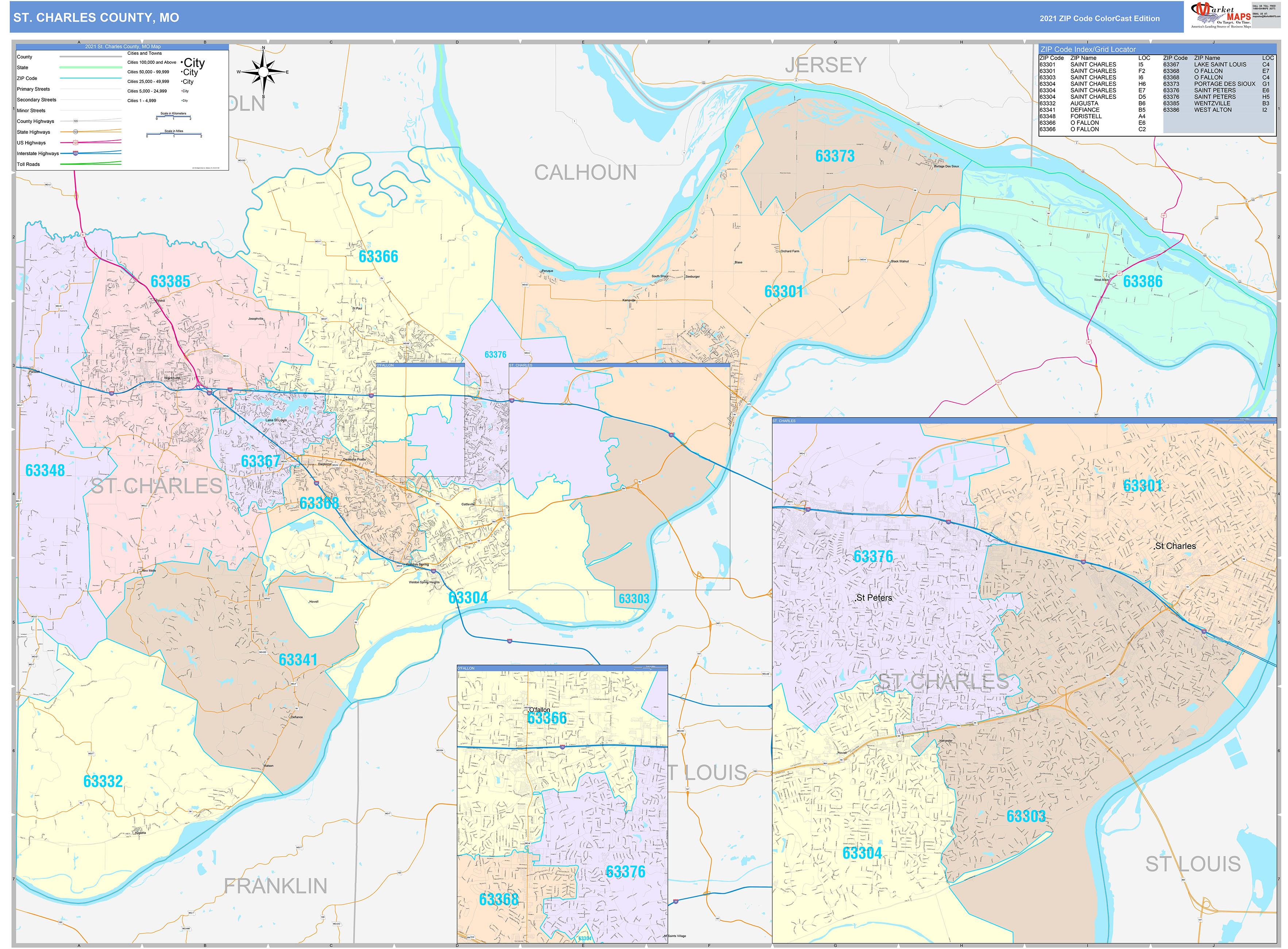Click the 2021 ZIP Code ColorCast Edition text
The image size is (1288, 949).
[x=1099, y=18]
